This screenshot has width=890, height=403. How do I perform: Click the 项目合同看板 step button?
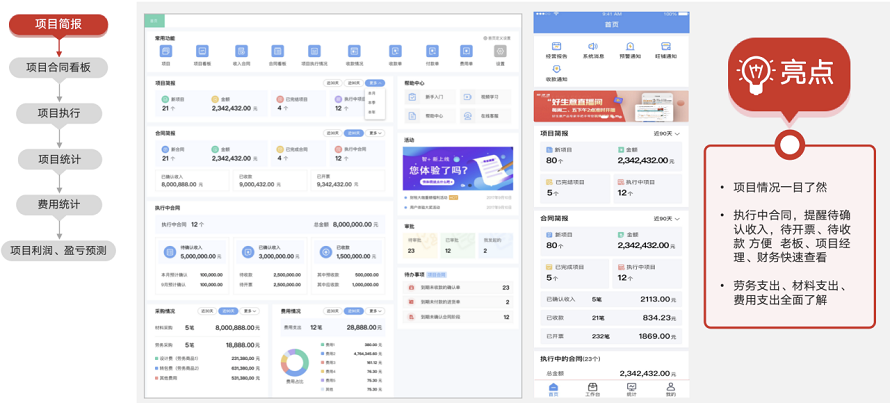click(x=58, y=68)
